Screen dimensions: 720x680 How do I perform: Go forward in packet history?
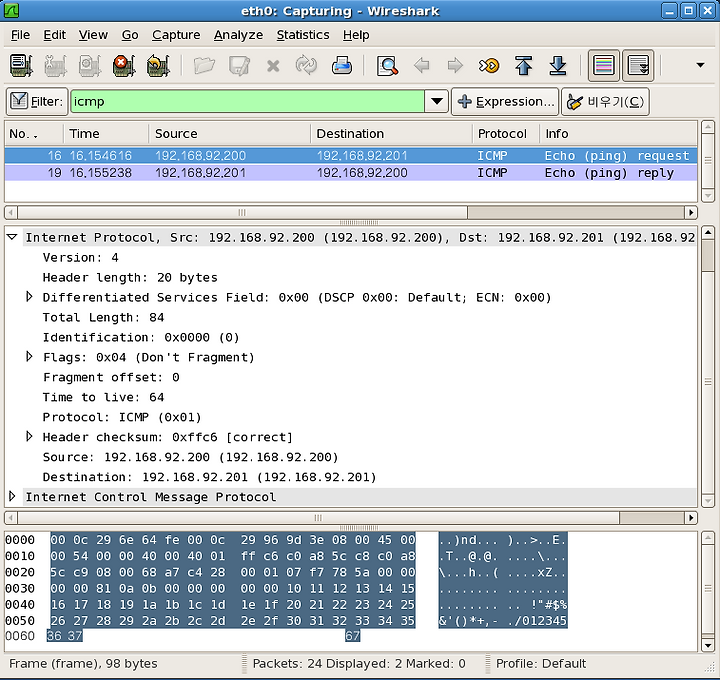[x=455, y=66]
